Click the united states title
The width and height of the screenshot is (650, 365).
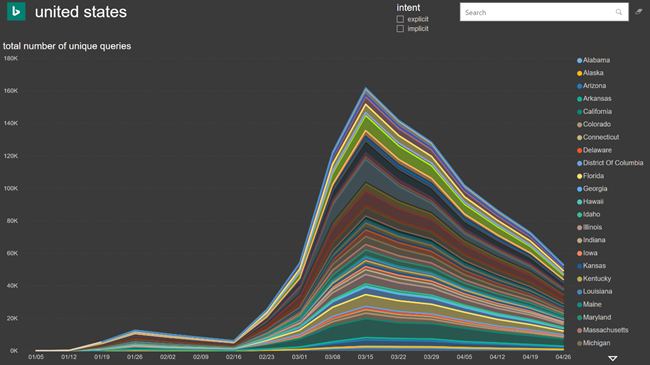coord(81,12)
